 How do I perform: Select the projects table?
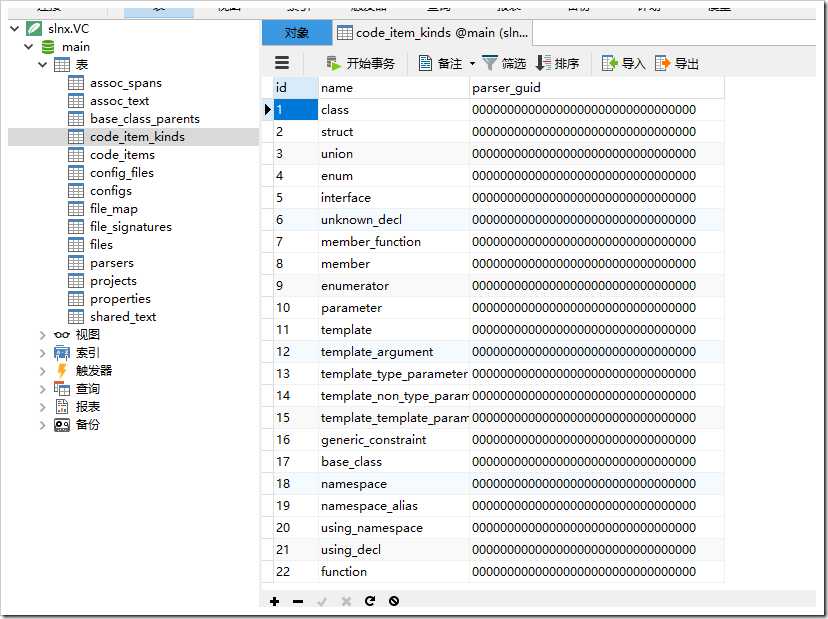tap(113, 280)
